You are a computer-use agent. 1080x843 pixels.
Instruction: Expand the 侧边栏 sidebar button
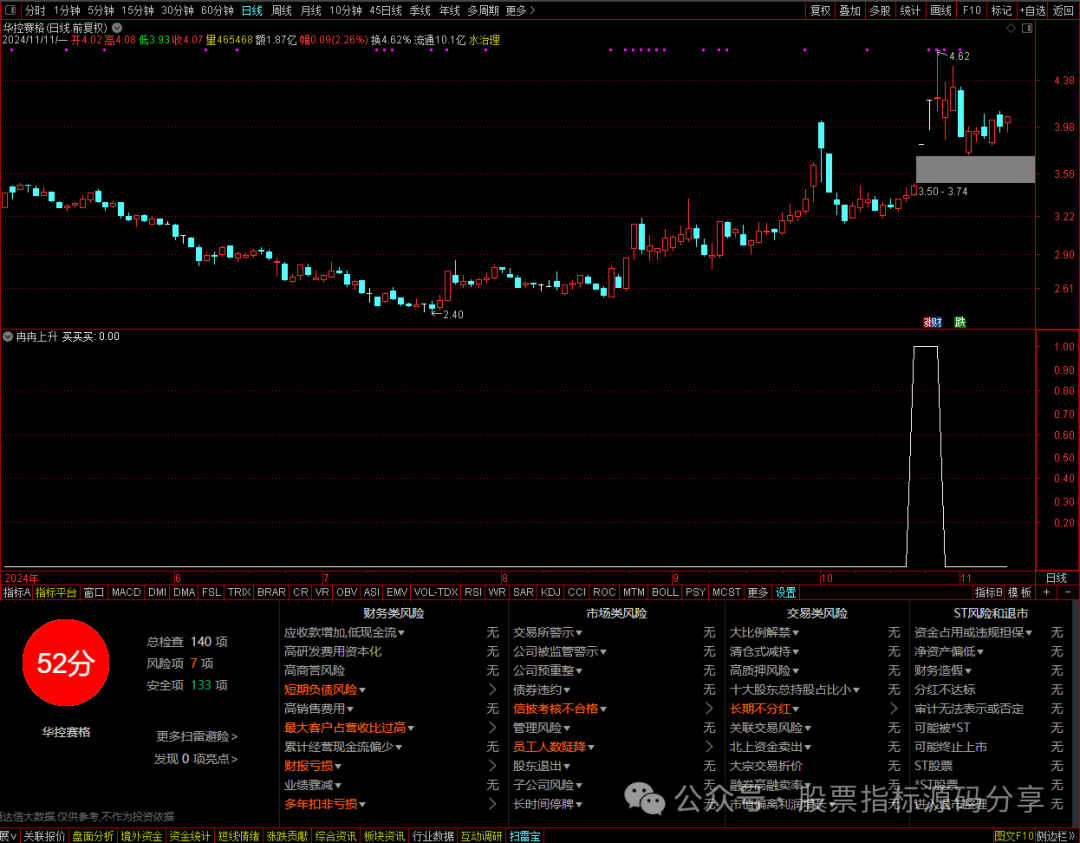tap(1057, 836)
